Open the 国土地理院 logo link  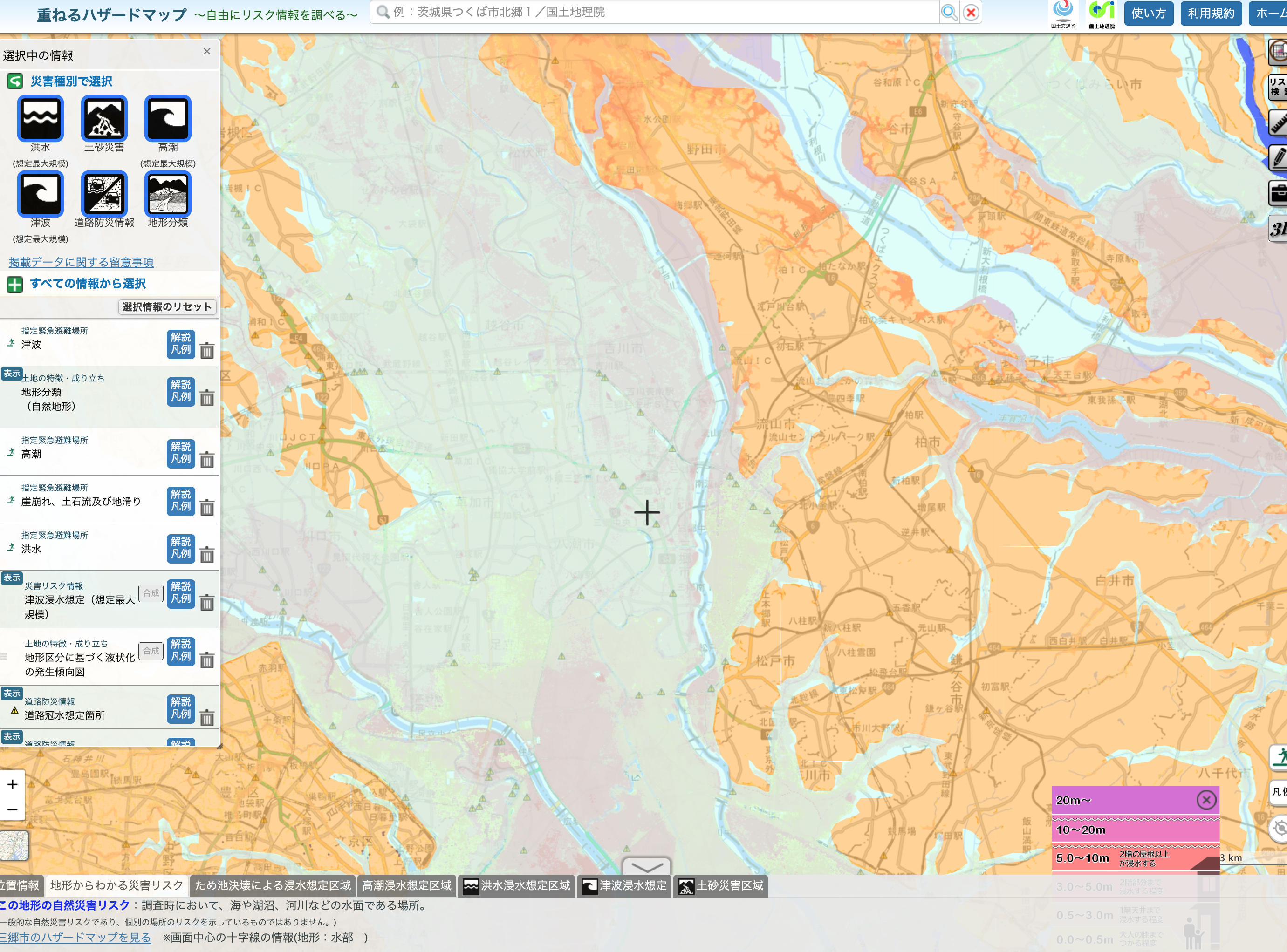point(1102,14)
